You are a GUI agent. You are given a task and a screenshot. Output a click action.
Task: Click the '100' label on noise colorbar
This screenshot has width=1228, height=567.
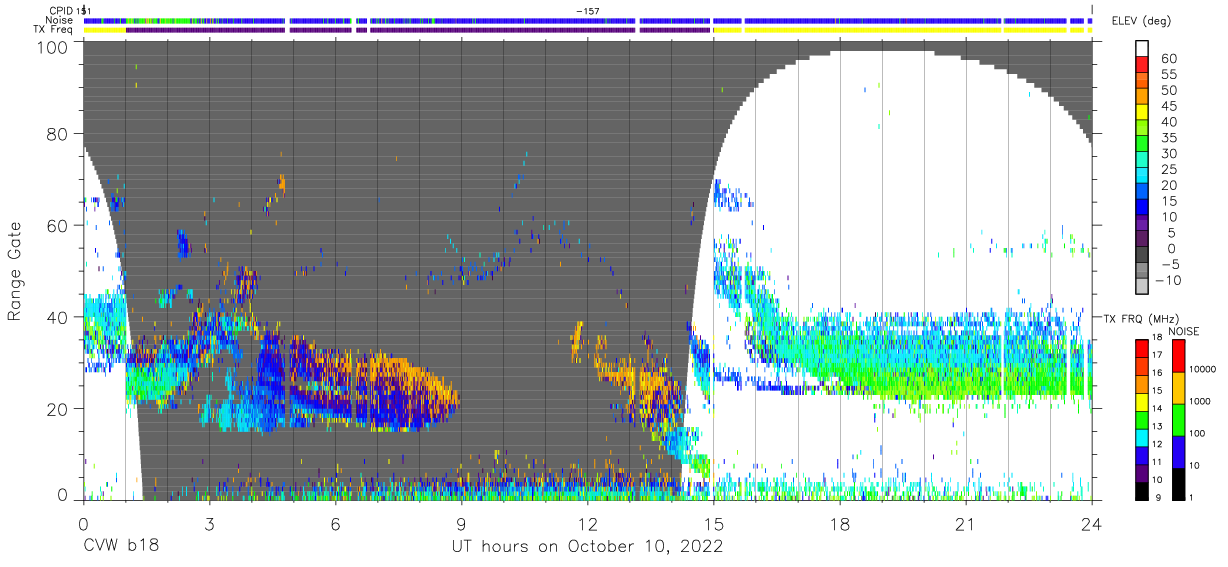(1197, 433)
